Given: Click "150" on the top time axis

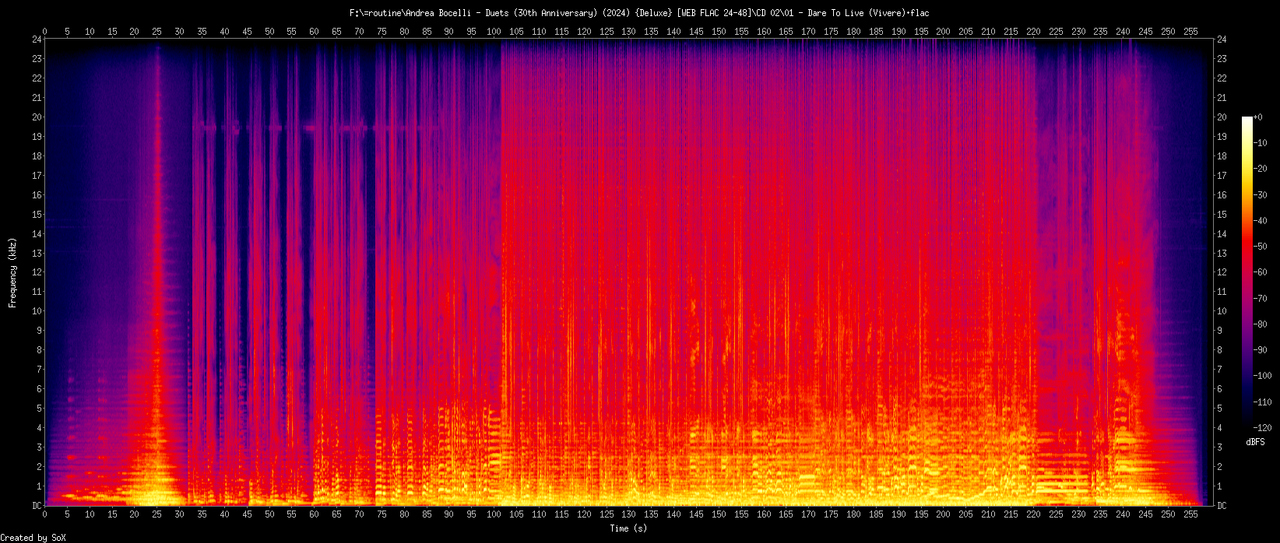Looking at the screenshot, I should pyautogui.click(x=718, y=30).
